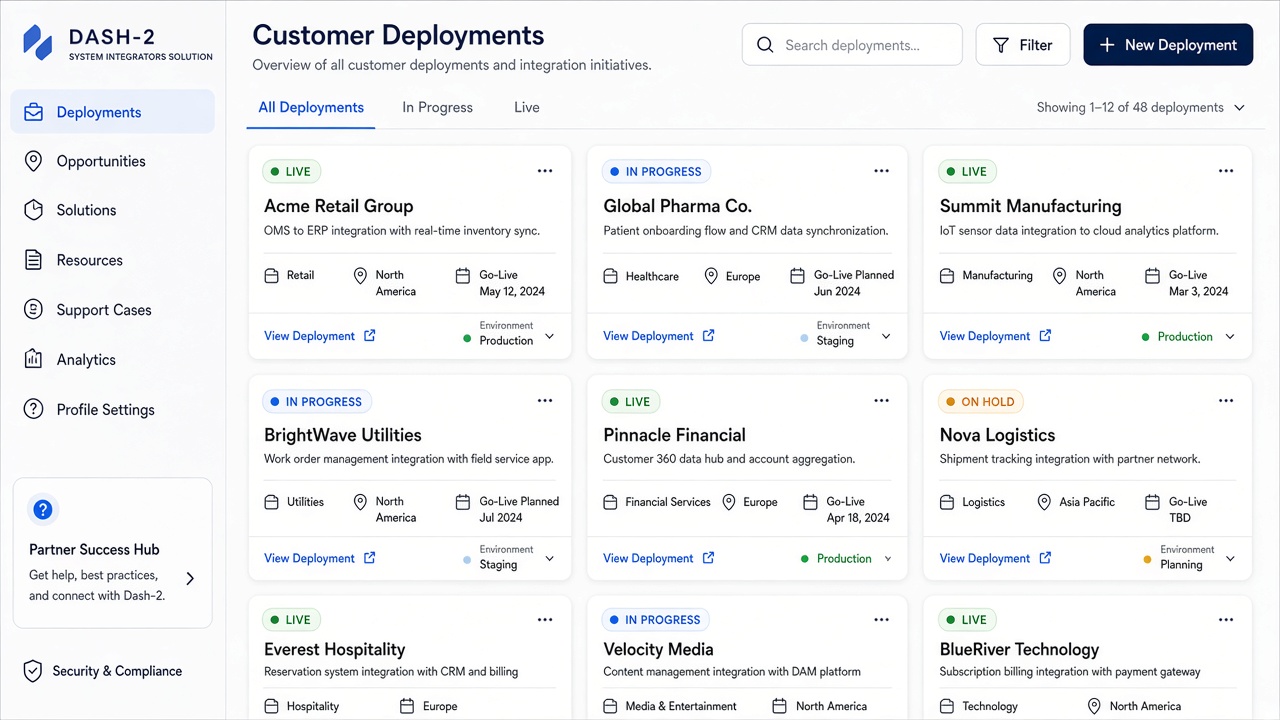Open Nova Logistics three-dot menu

tap(1226, 401)
